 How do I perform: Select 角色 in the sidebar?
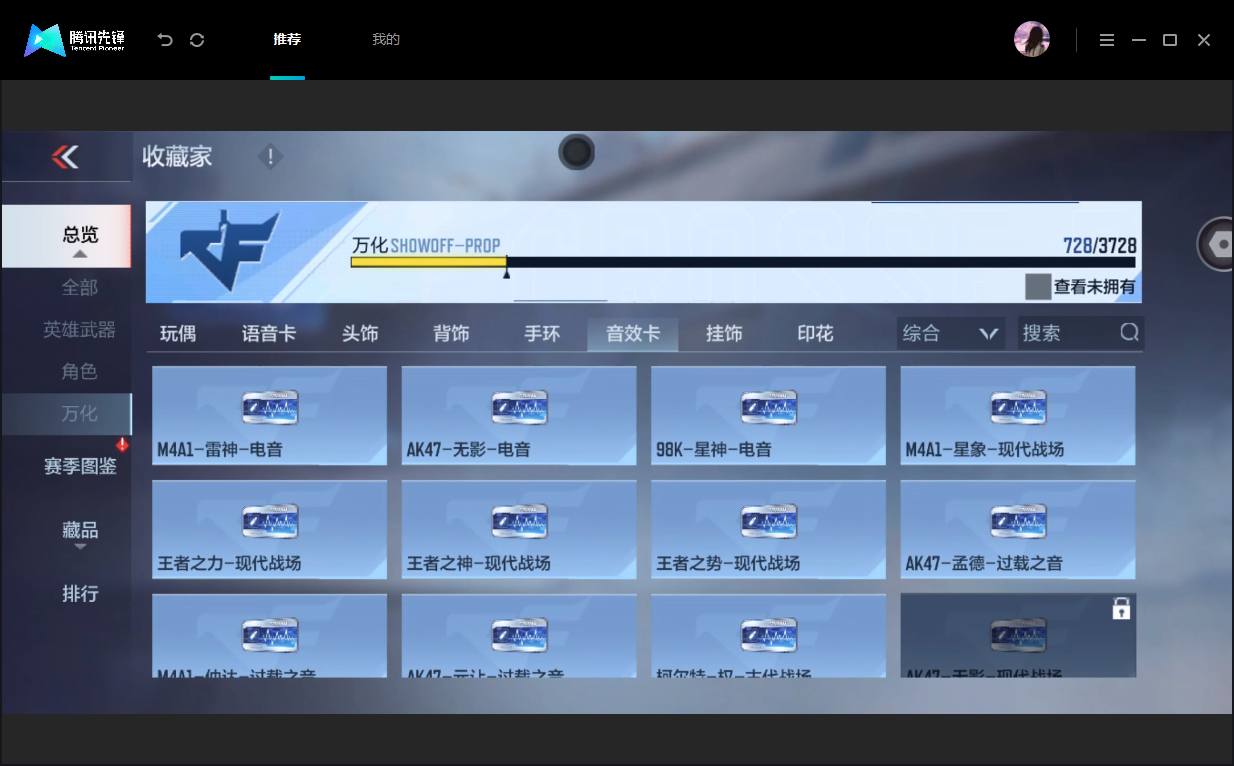[80, 372]
